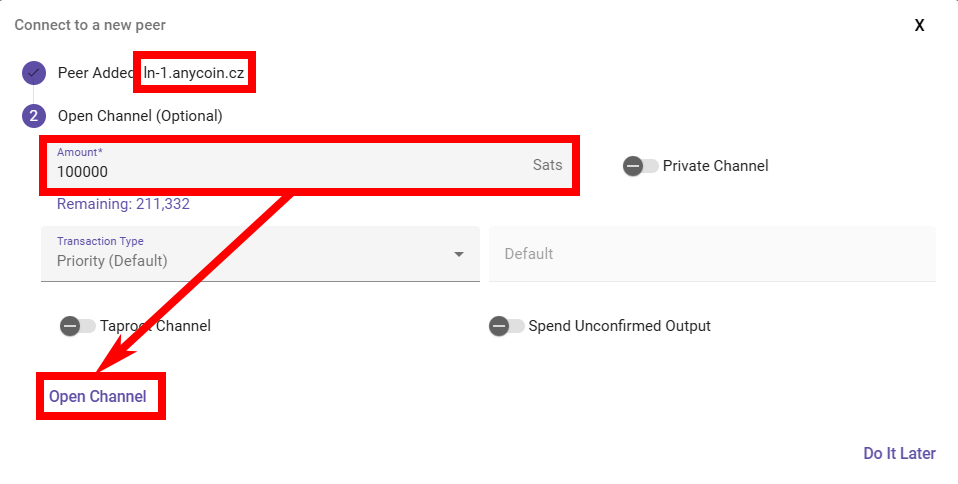The image size is (958, 484).
Task: Click the Spend Unconfirmed Output label text
Action: [620, 326]
